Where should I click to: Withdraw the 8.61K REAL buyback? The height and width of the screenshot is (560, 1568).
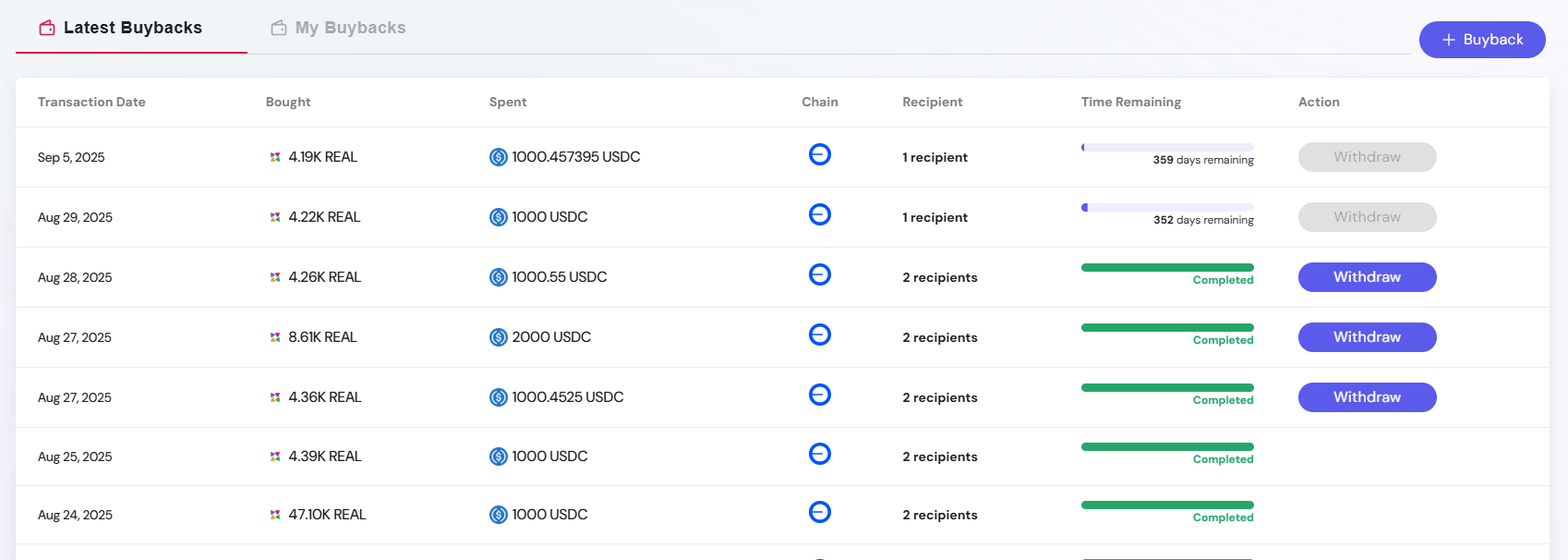(x=1367, y=337)
